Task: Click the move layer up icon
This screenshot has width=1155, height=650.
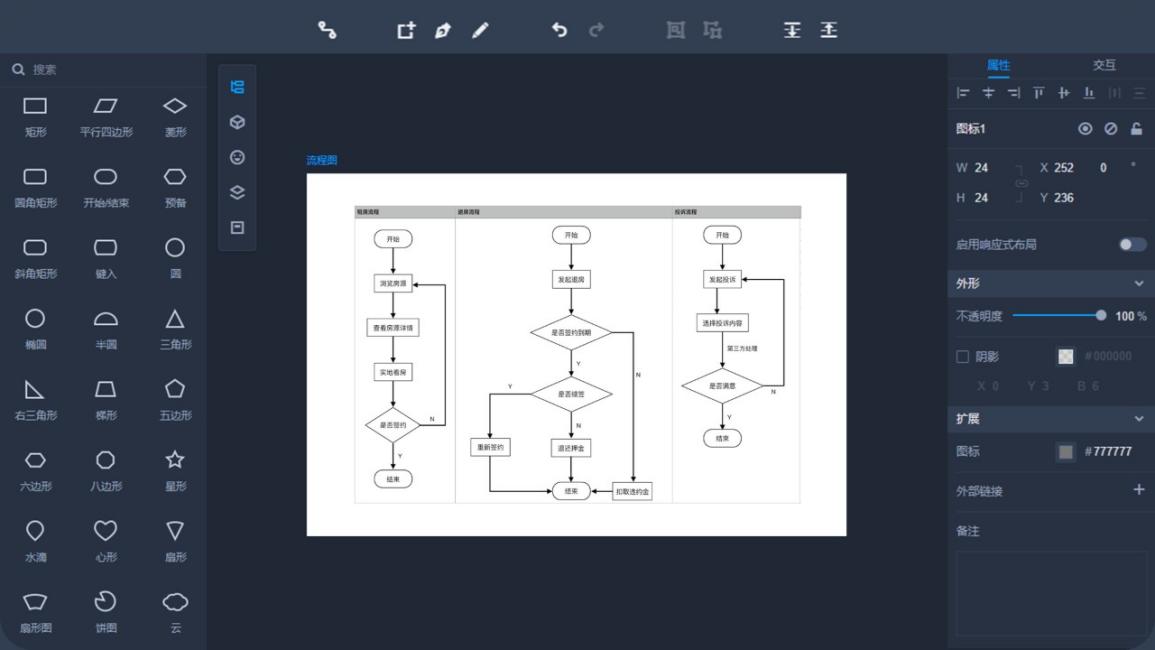Action: pyautogui.click(x=829, y=30)
